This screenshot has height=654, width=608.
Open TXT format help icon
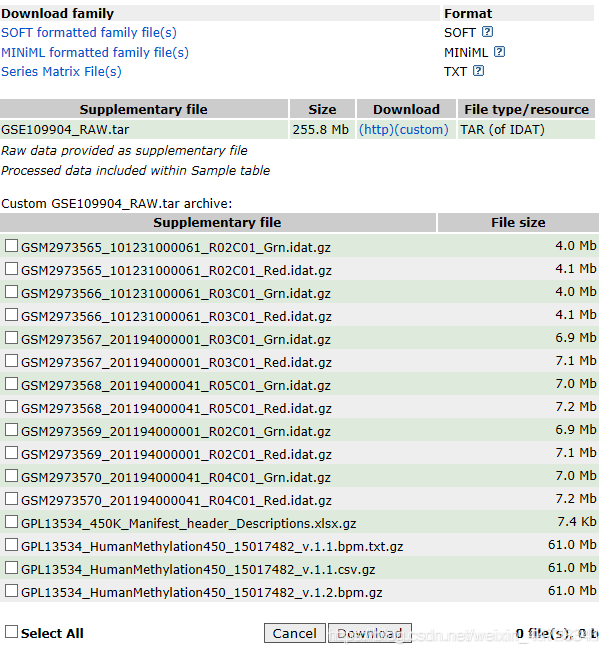[478, 71]
